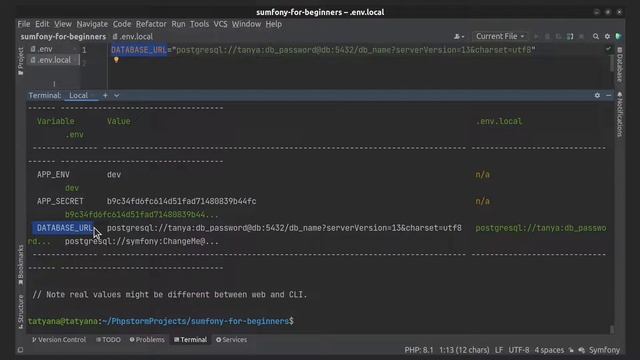Viewport: 640px width, 360px height.
Task: Select the .env file in project list
Action: click(42, 49)
